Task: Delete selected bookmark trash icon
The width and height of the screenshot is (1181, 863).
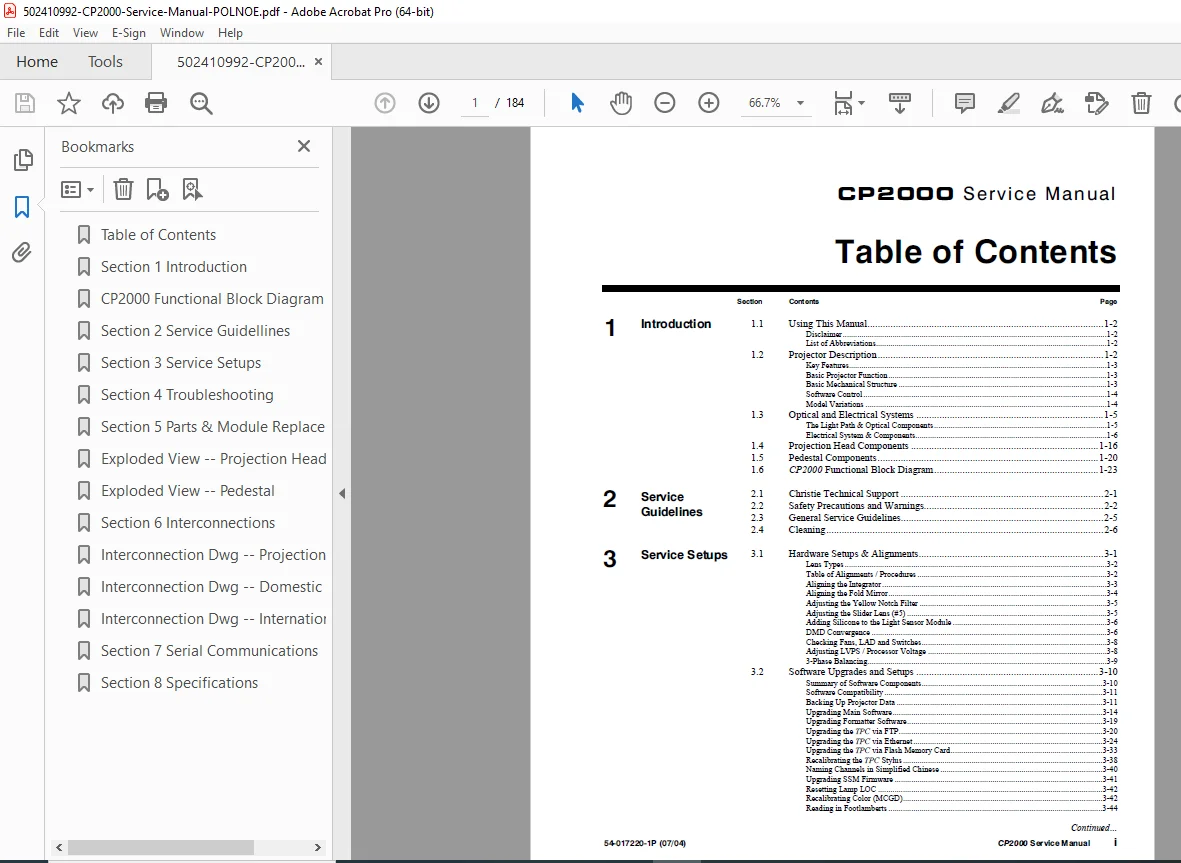Action: tap(123, 189)
